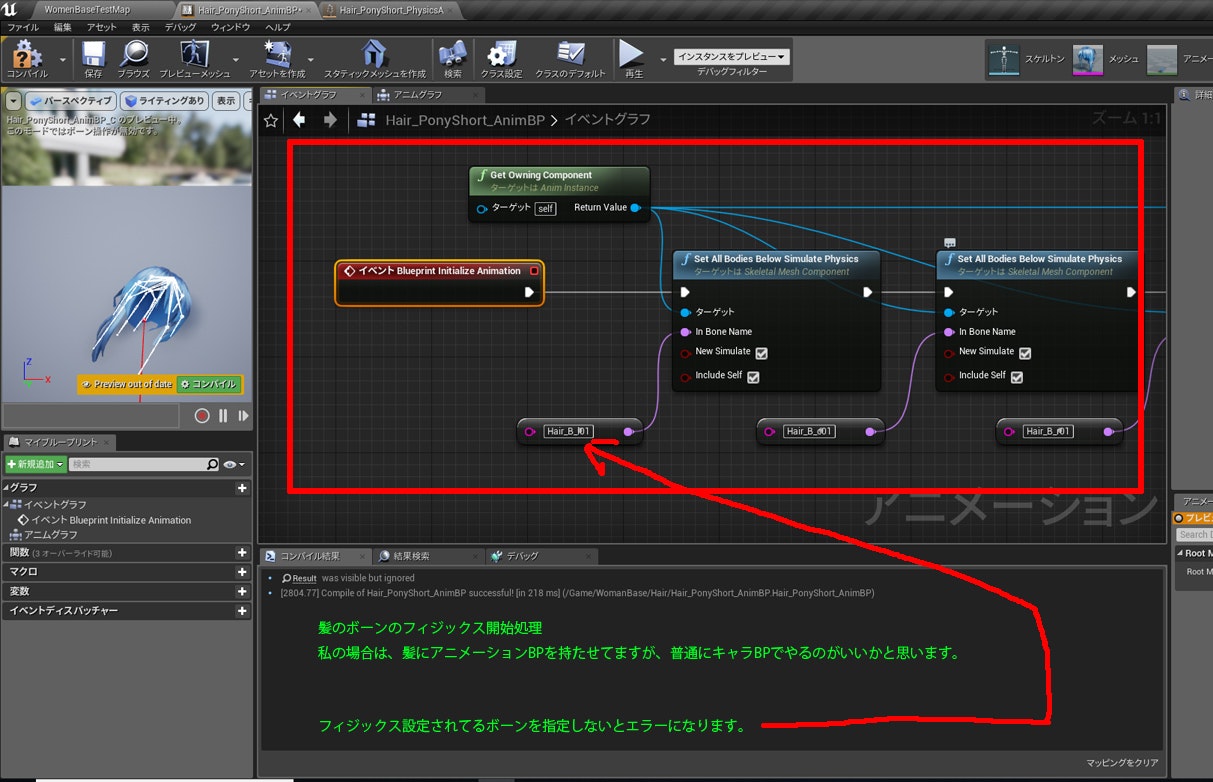Click the Result link in compile results
The width and height of the screenshot is (1213, 782).
click(x=304, y=578)
